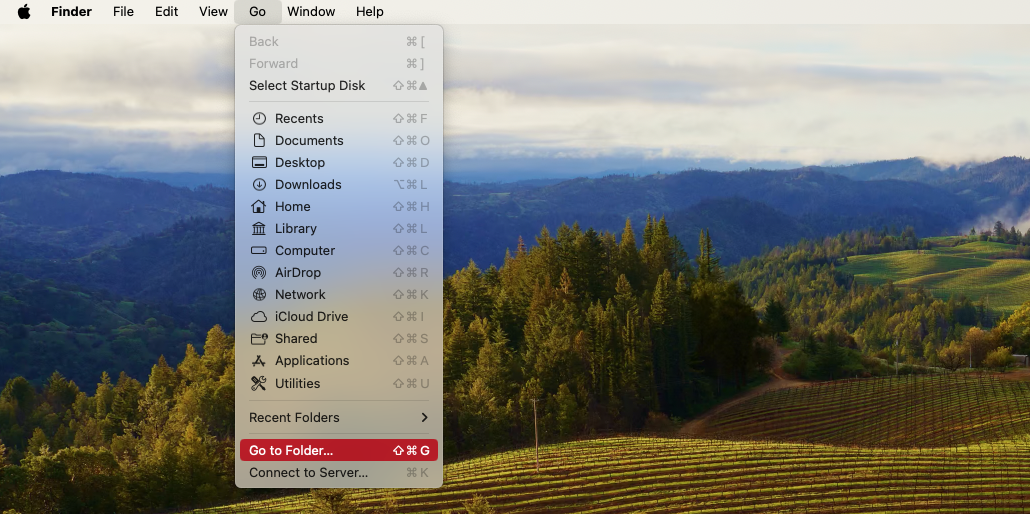
Task: Click the Network globe icon
Action: tap(259, 294)
